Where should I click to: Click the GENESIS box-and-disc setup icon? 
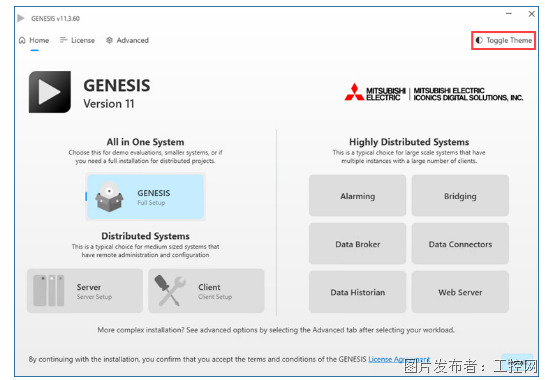(109, 197)
